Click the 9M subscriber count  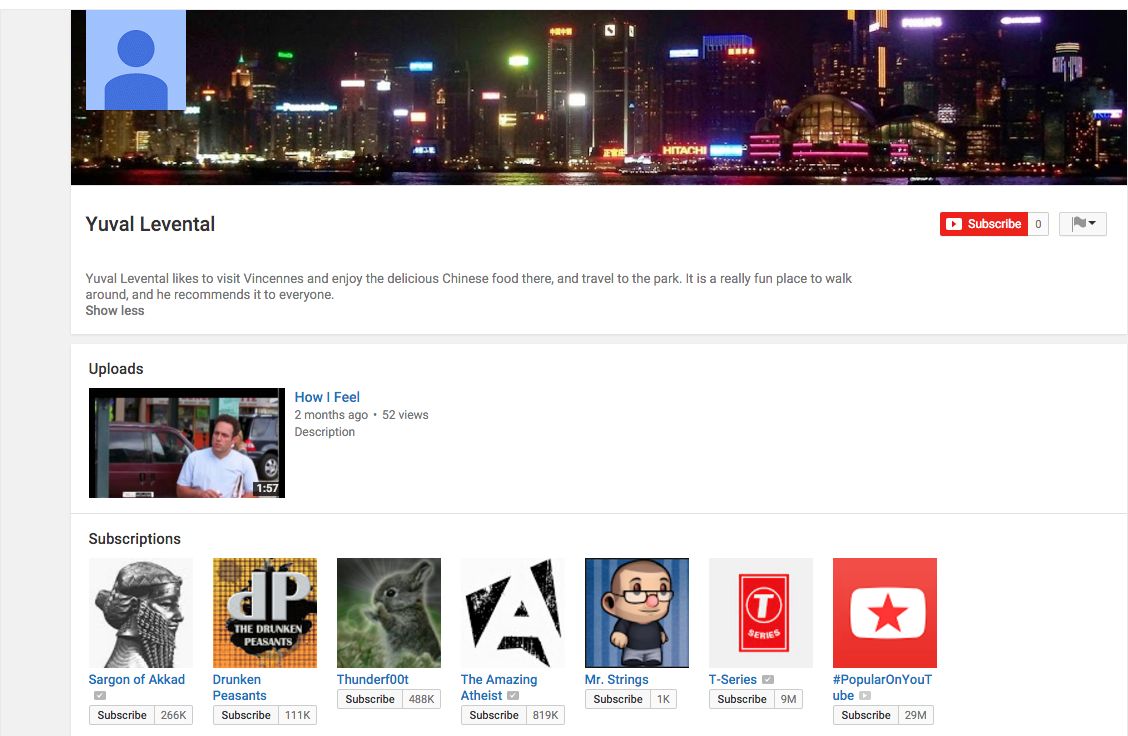tap(788, 699)
